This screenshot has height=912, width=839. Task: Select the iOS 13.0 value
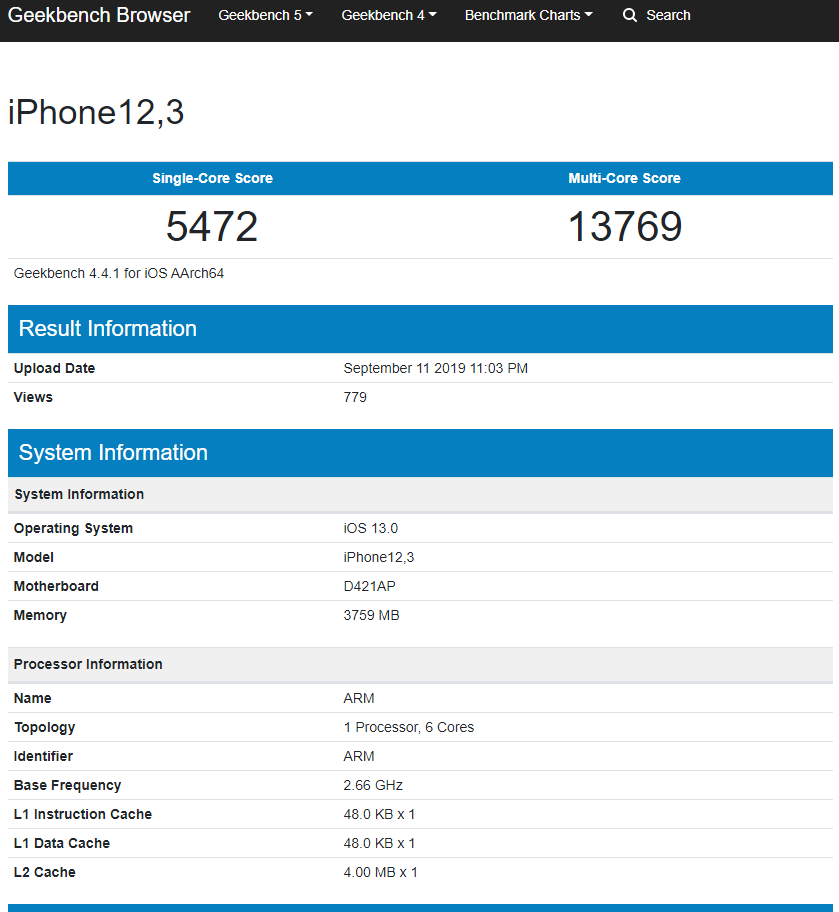(x=371, y=528)
